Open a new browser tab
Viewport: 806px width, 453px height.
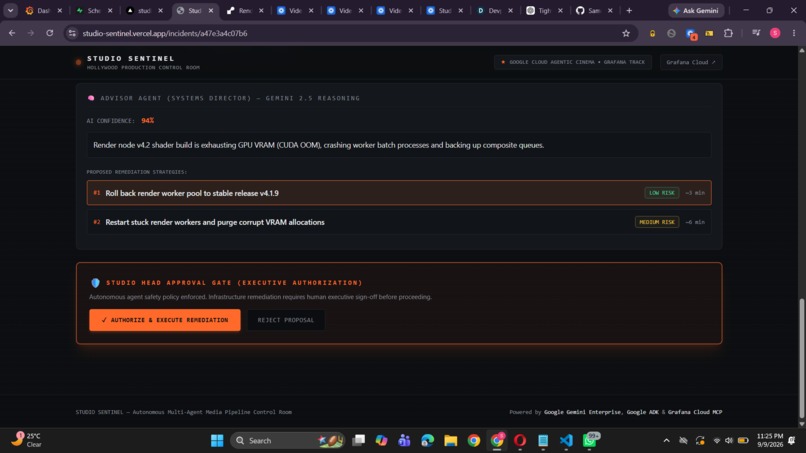[x=629, y=10]
